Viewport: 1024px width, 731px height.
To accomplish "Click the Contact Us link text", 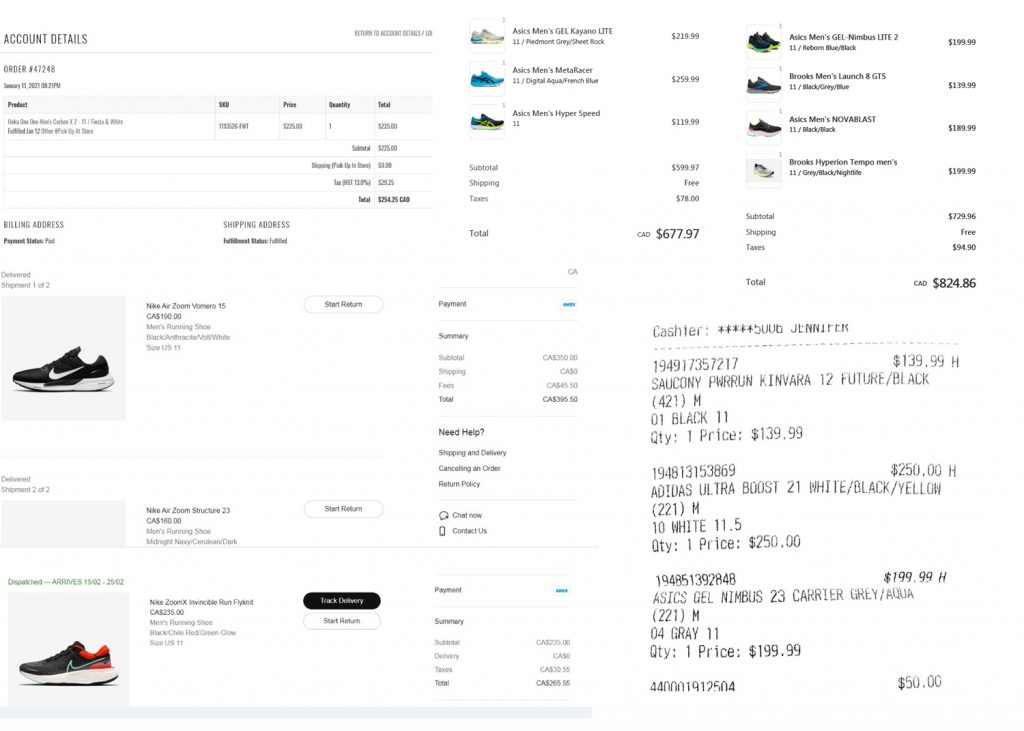I will [470, 531].
